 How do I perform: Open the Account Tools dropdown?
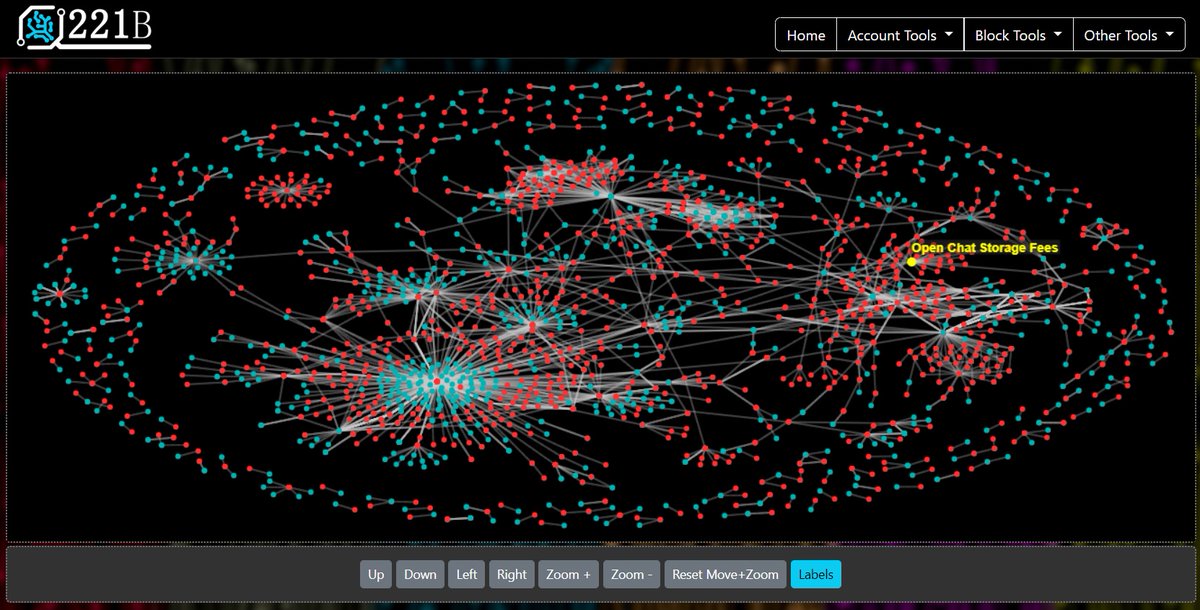898,34
